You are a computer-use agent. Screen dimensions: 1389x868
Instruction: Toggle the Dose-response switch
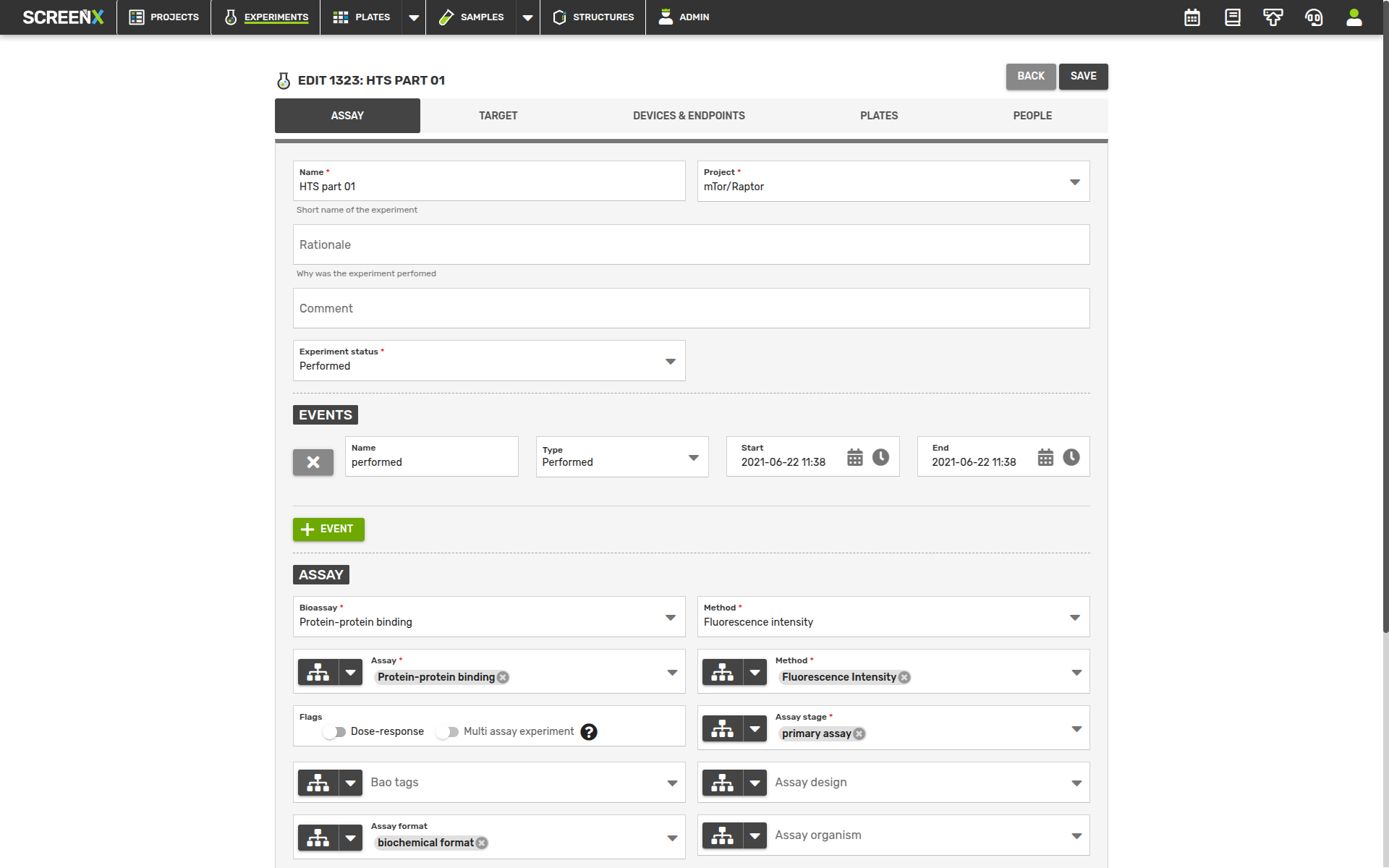(334, 732)
